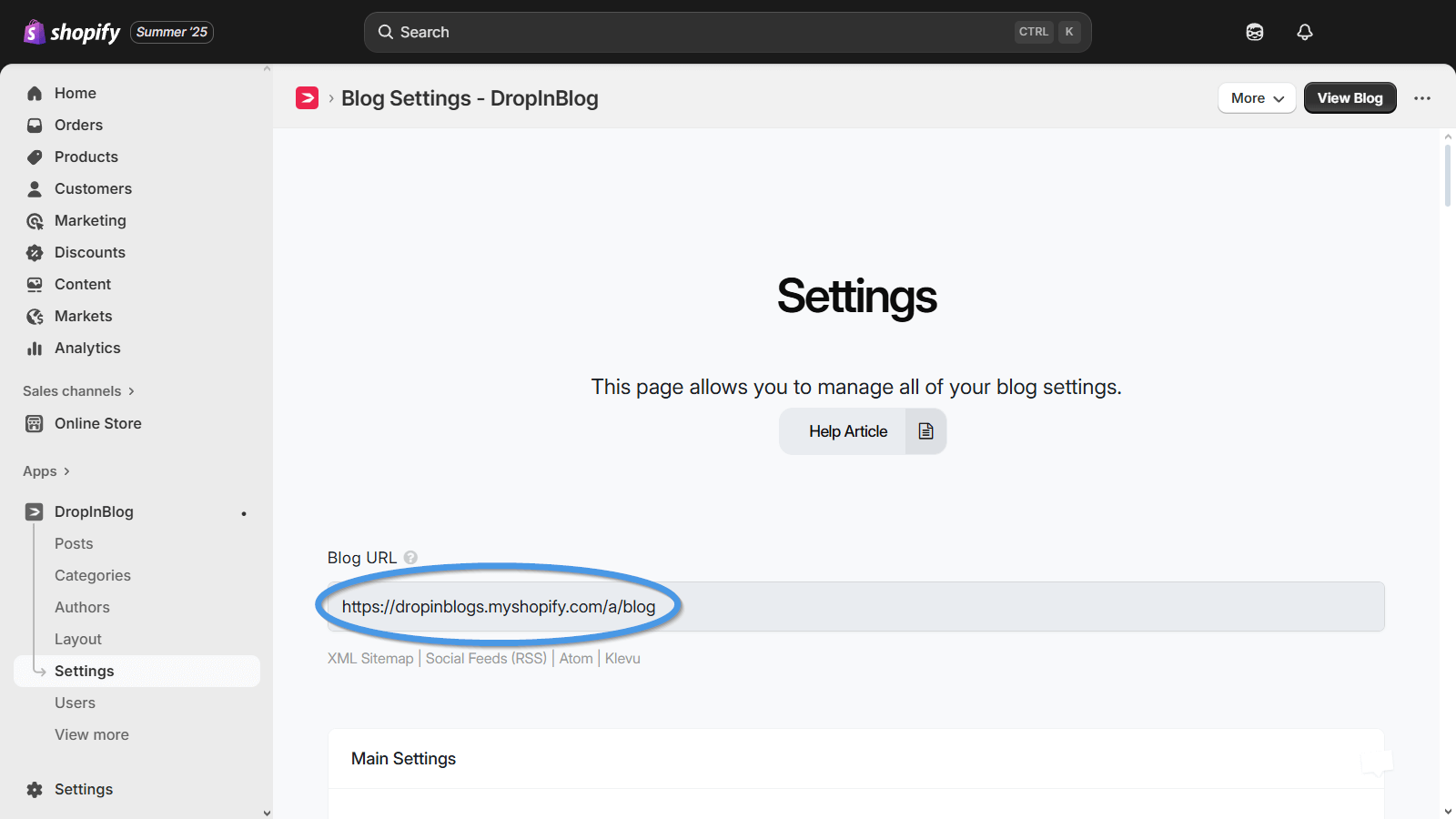Open the XML Sitemap link
The image size is (1456, 819).
370,658
